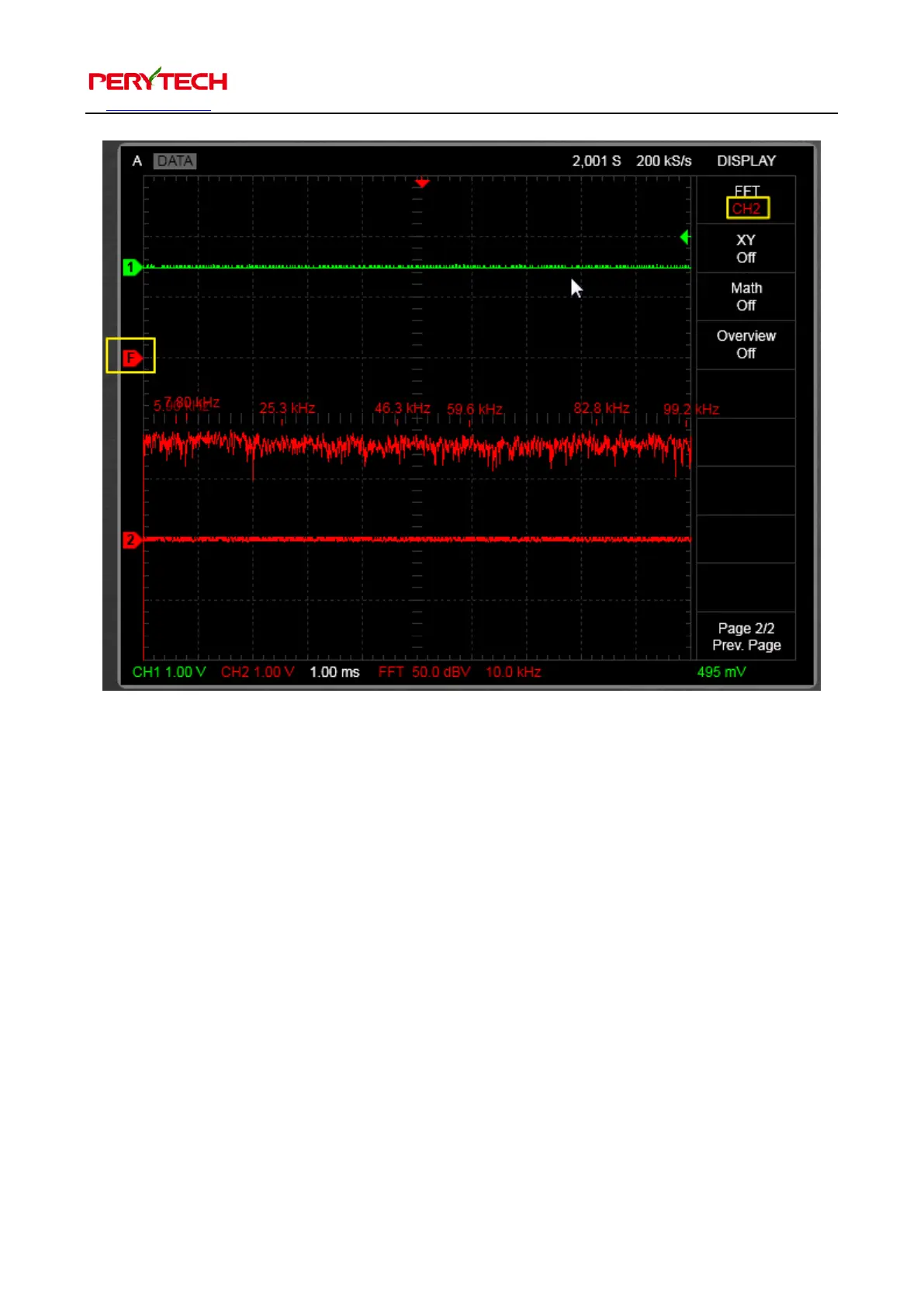This screenshot has height=1307, width=924.
Task: Select the channel 2 red marker
Action: tap(131, 539)
